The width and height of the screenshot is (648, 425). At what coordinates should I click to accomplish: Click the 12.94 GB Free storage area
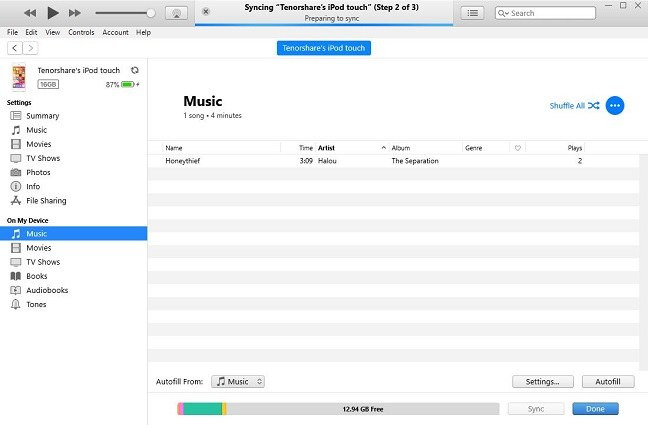(x=363, y=409)
